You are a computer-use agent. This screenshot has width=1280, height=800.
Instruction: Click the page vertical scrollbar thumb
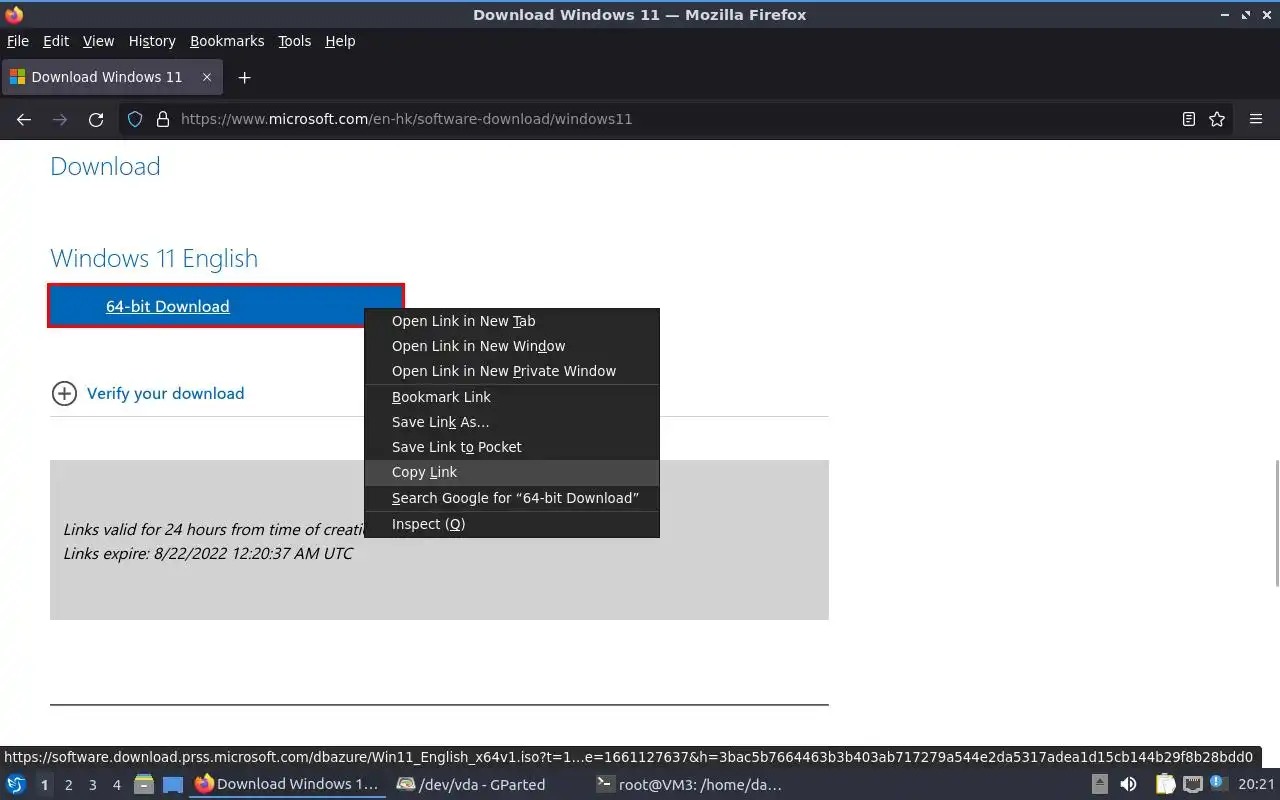point(1276,522)
